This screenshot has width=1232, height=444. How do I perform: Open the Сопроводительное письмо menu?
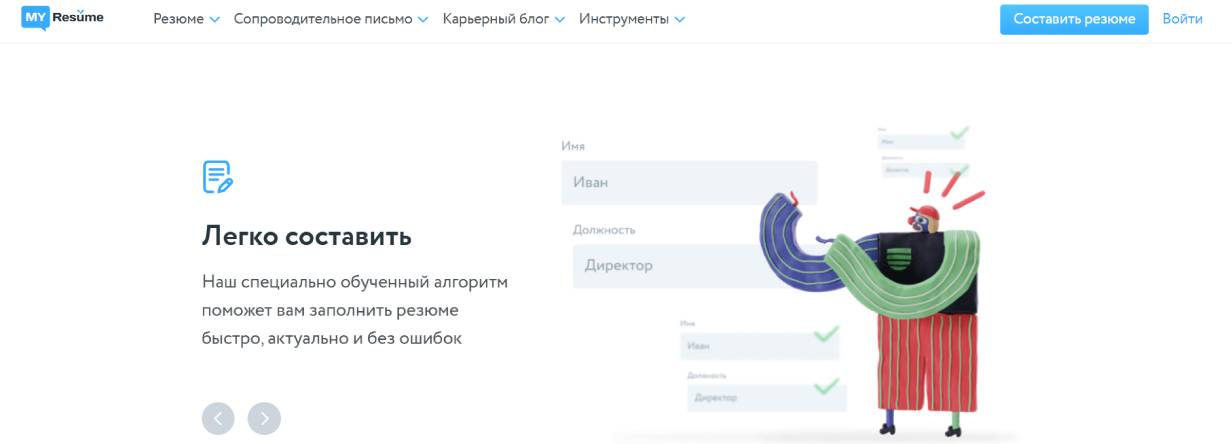pos(323,19)
